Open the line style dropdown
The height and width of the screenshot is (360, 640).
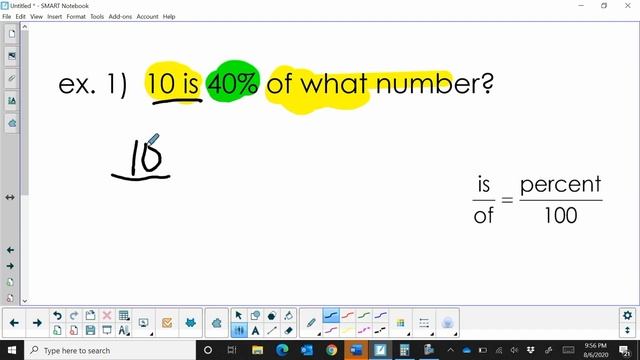424,323
